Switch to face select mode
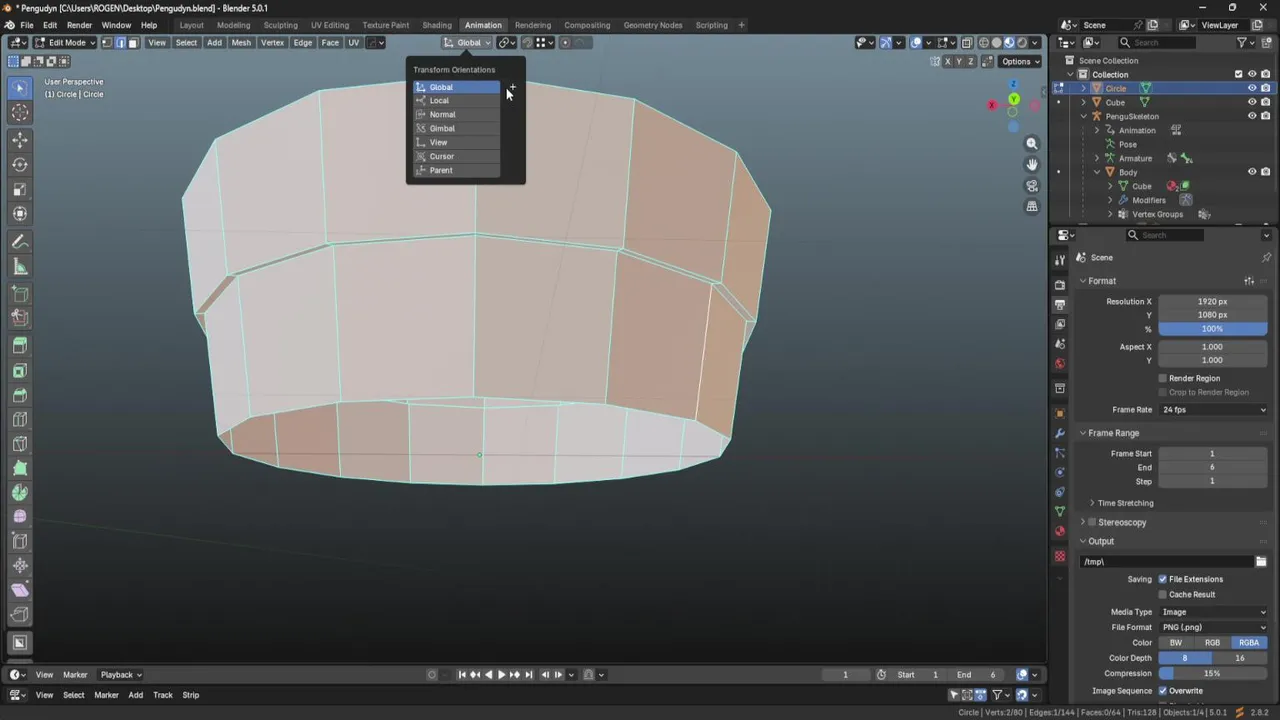This screenshot has width=1280, height=720. pos(132,43)
